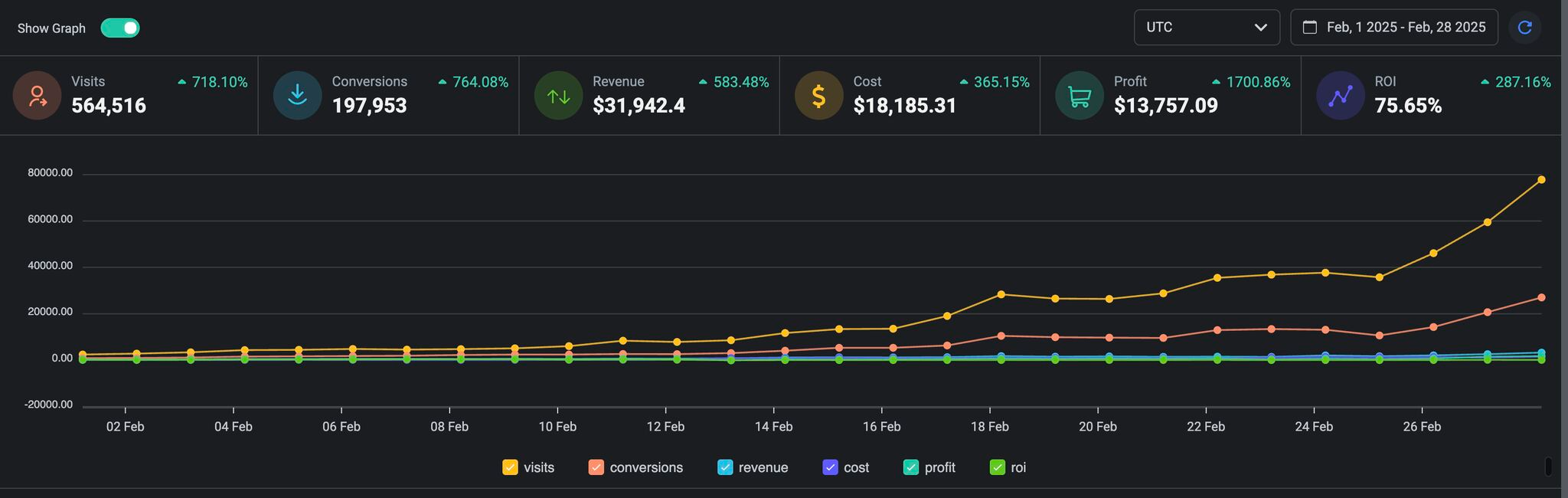Screen dimensions: 1568x498
Task: Click the last visits data point on graph
Action: coord(1541,180)
